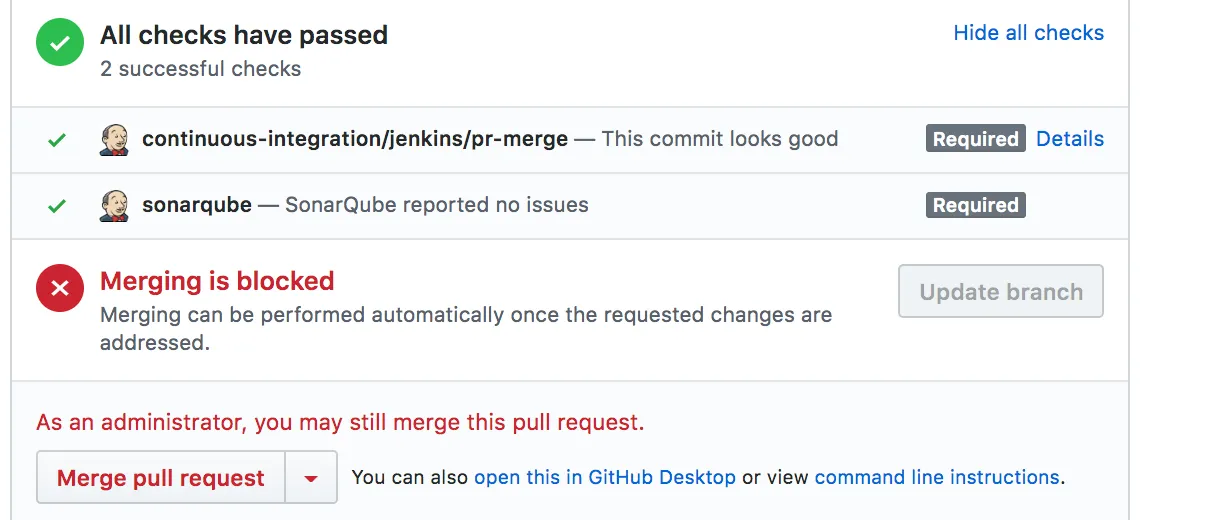Click the 2 successful checks summary text
Screen dimensions: 1206x520
(x=200, y=69)
